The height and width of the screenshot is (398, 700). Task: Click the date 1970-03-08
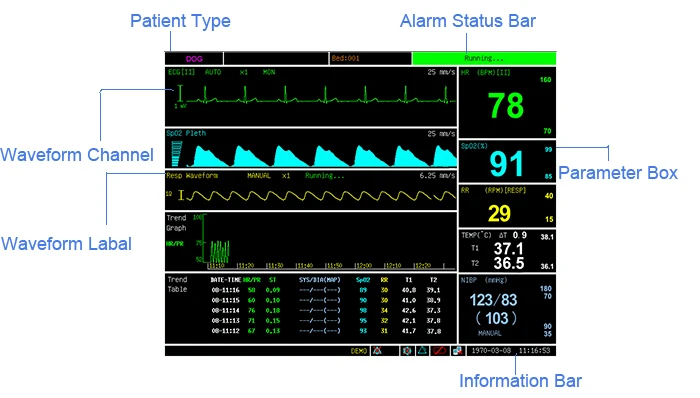click(x=491, y=351)
